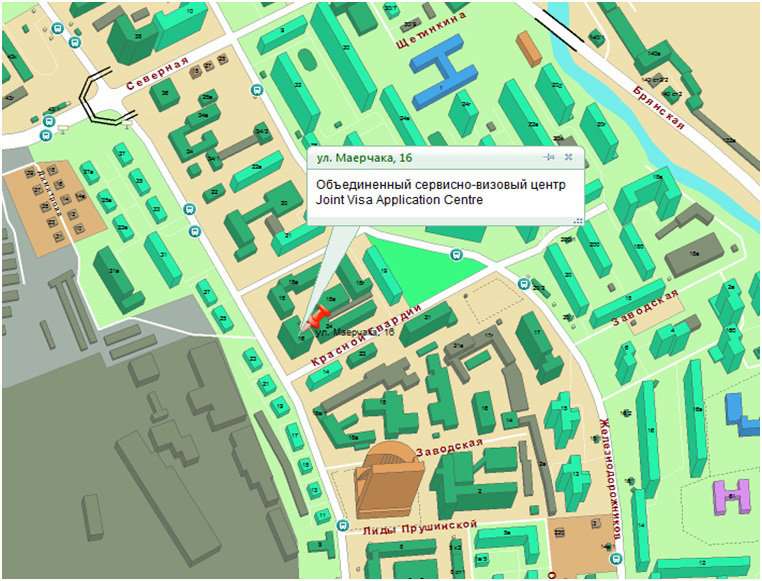Select the popup title ул. Маерчака, 16
The width and height of the screenshot is (762, 581).
tap(364, 158)
